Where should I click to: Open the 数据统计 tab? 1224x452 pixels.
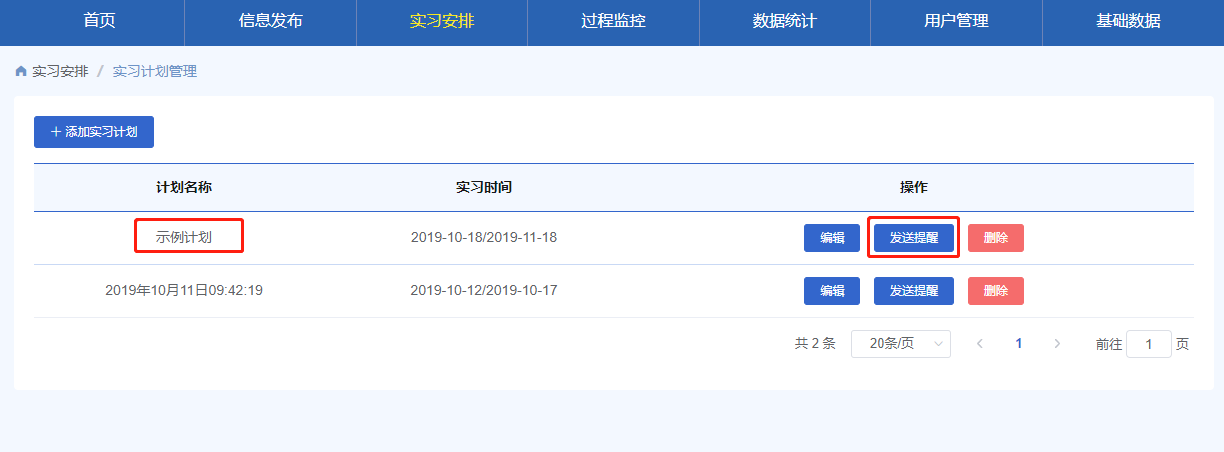(785, 21)
